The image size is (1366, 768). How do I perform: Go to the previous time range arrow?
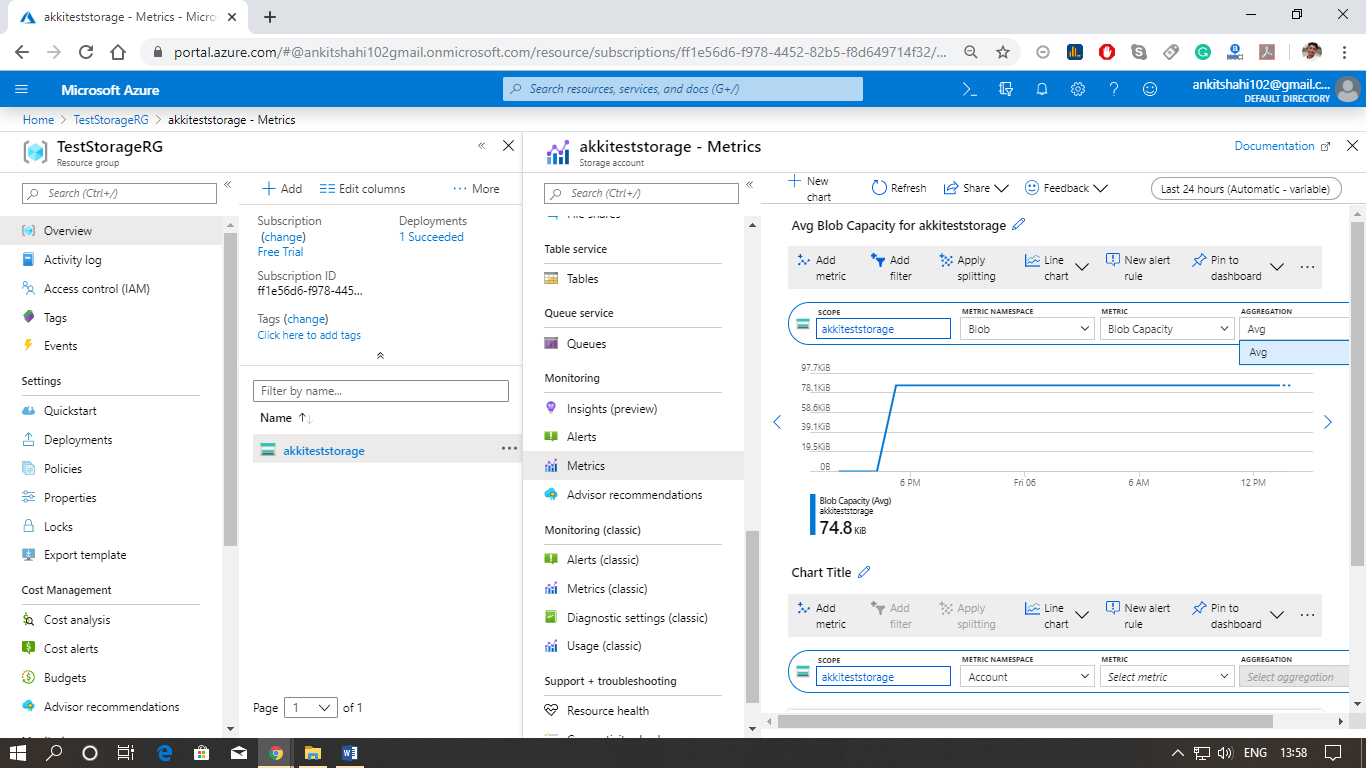(777, 423)
